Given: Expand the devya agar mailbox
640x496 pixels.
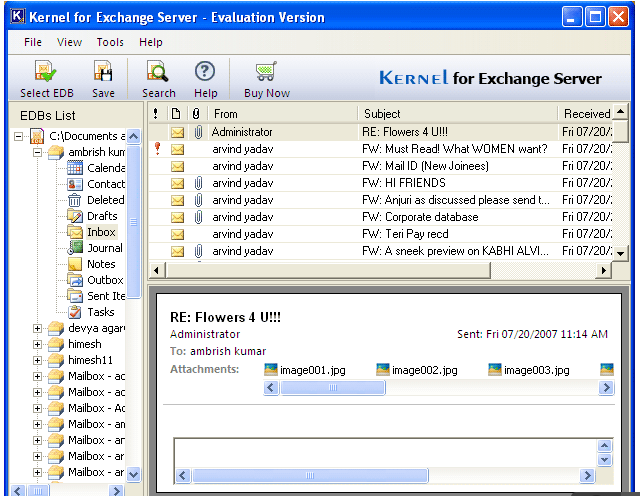Looking at the screenshot, I should pos(37,328).
